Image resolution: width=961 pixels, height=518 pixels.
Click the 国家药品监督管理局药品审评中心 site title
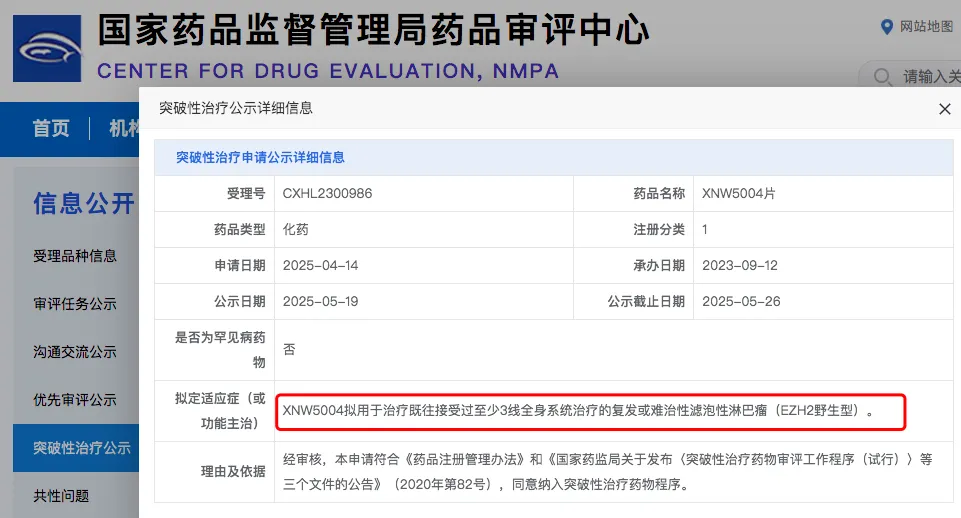point(373,30)
